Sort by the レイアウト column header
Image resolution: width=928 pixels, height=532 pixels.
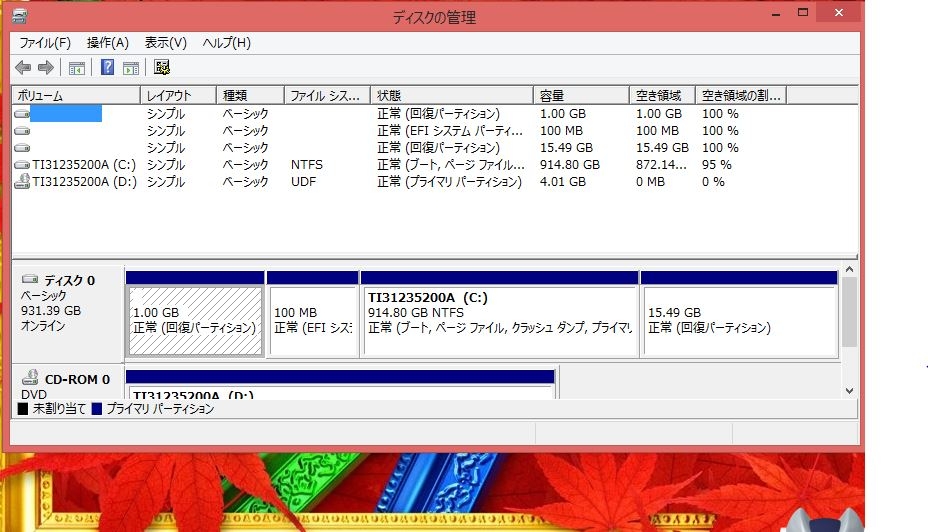click(x=178, y=95)
